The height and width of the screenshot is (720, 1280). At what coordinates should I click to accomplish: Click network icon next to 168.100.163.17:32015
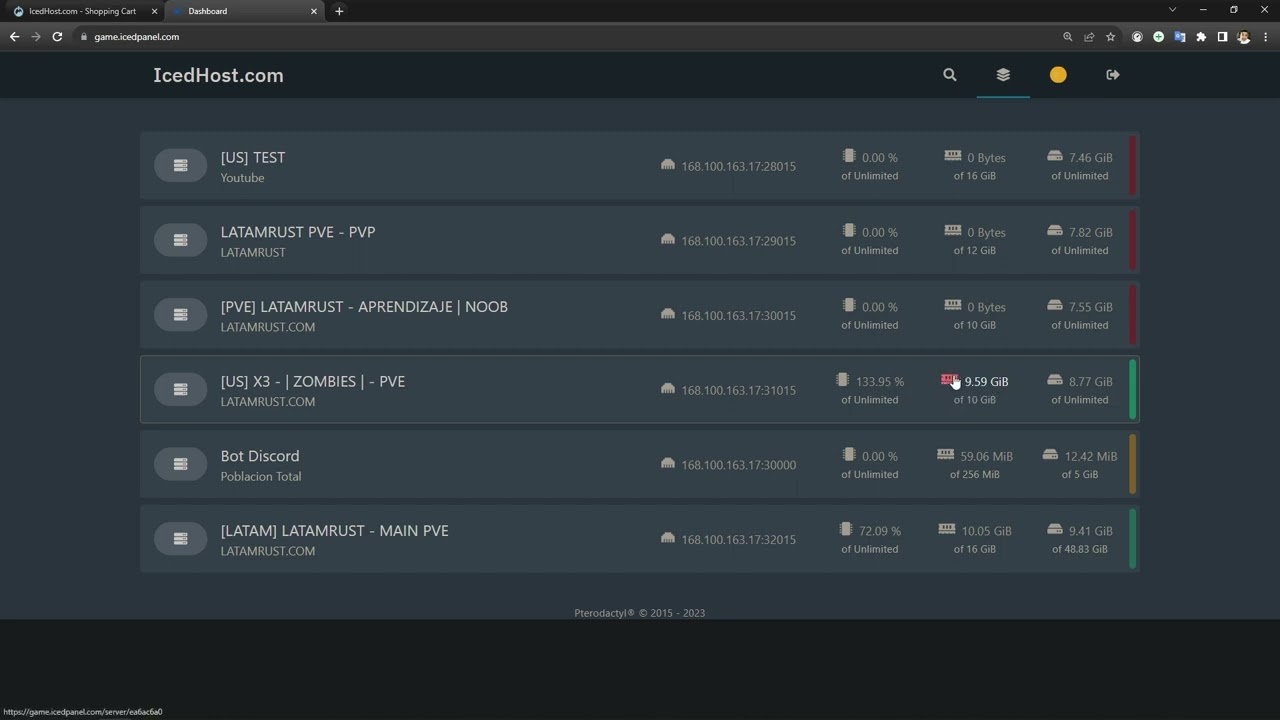point(668,538)
